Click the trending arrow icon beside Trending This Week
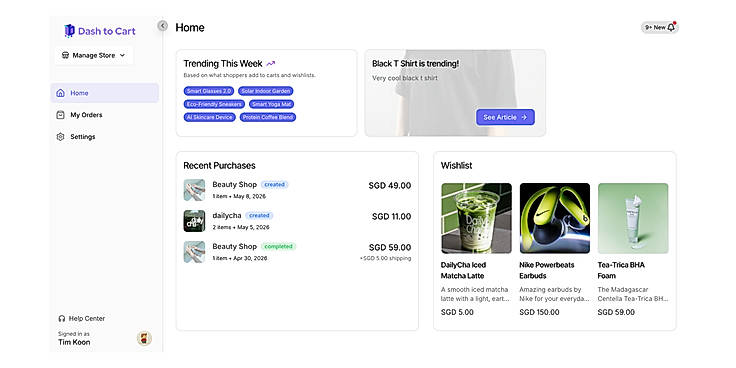736x368 pixels. [271, 63]
